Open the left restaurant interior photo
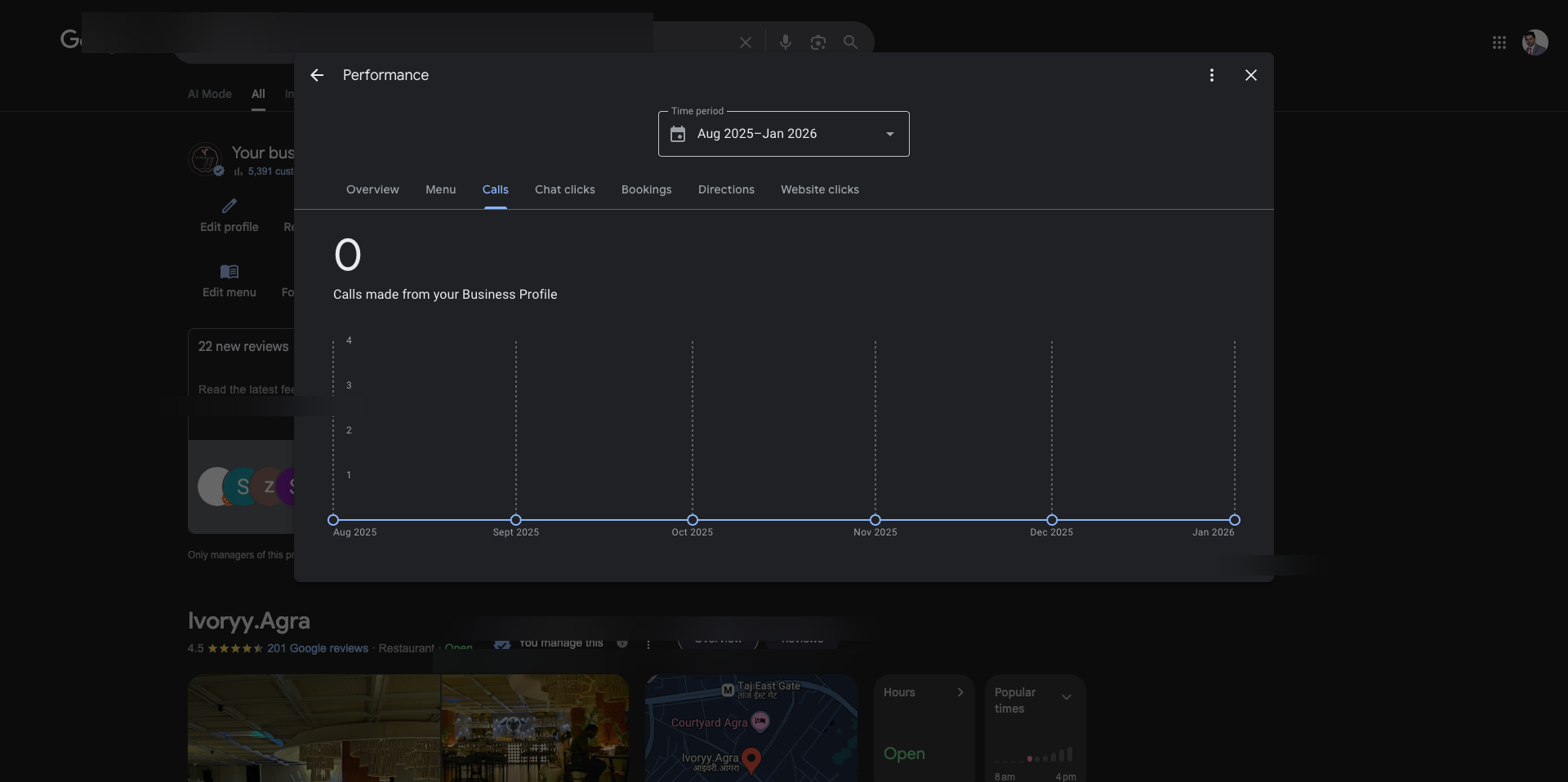Screen dimensions: 1568x782 tap(314, 728)
